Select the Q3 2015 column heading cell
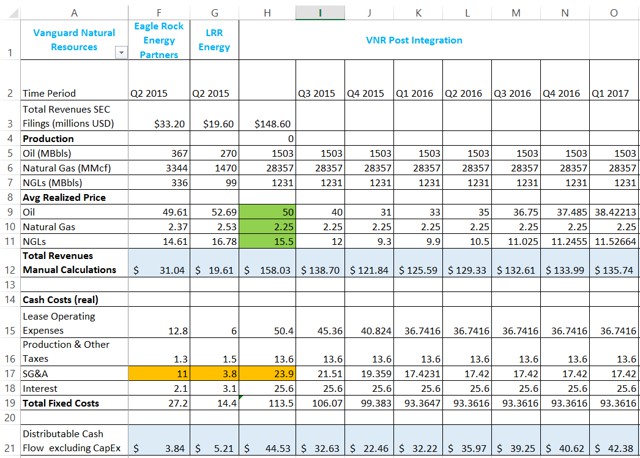 coord(320,80)
